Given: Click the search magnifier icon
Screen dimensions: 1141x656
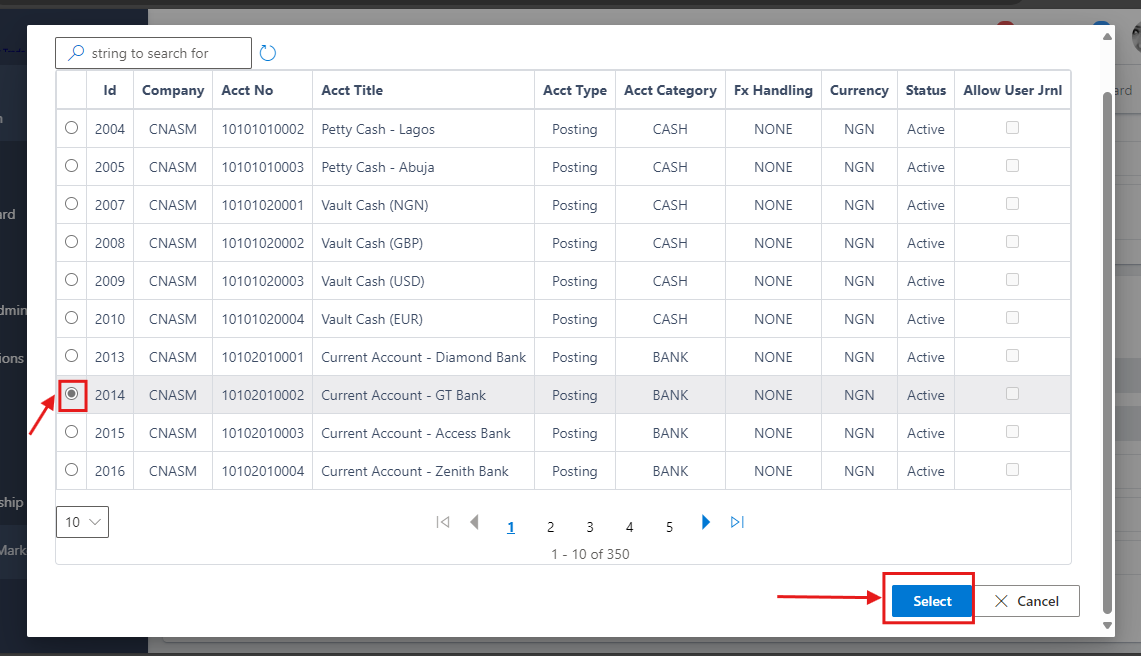Looking at the screenshot, I should 76,52.
